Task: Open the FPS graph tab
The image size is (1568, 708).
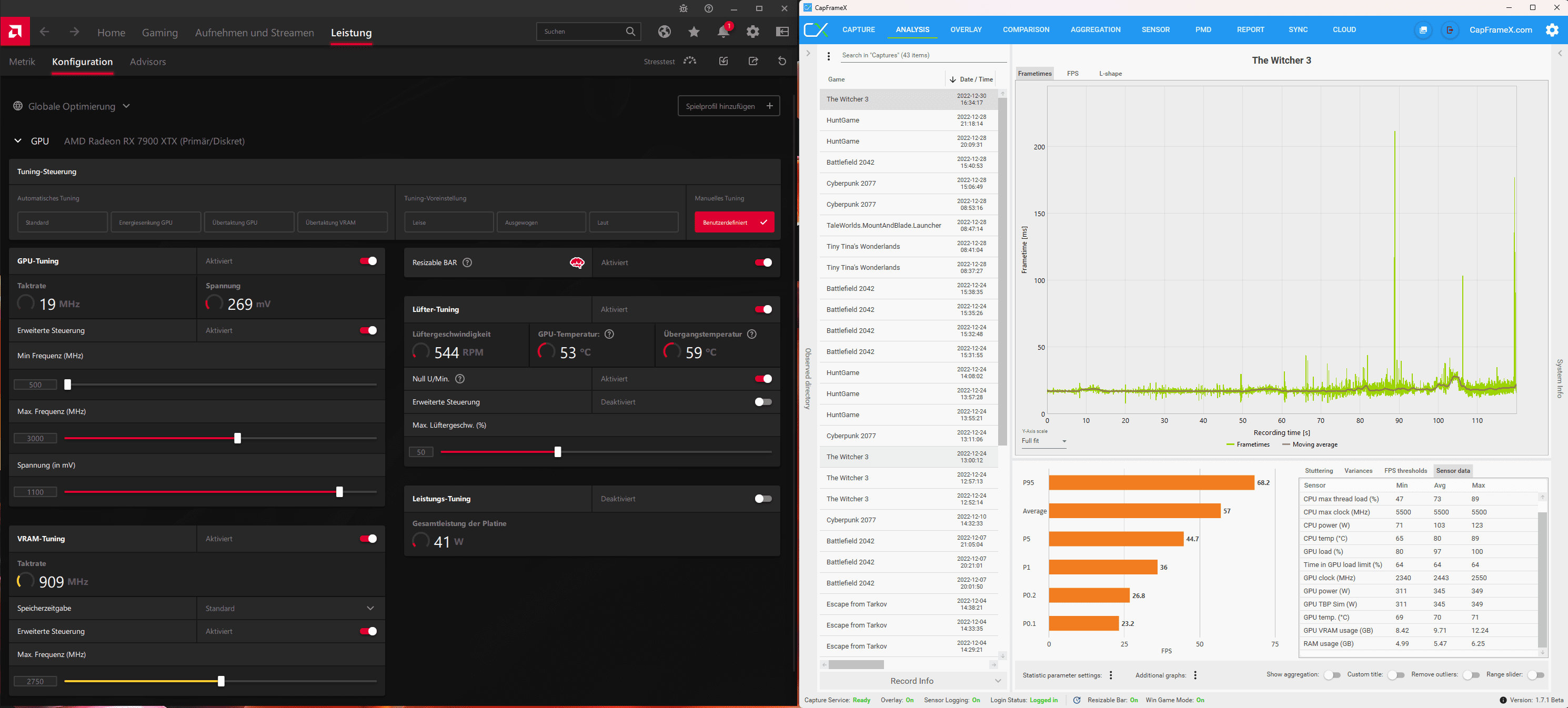Action: click(1072, 74)
